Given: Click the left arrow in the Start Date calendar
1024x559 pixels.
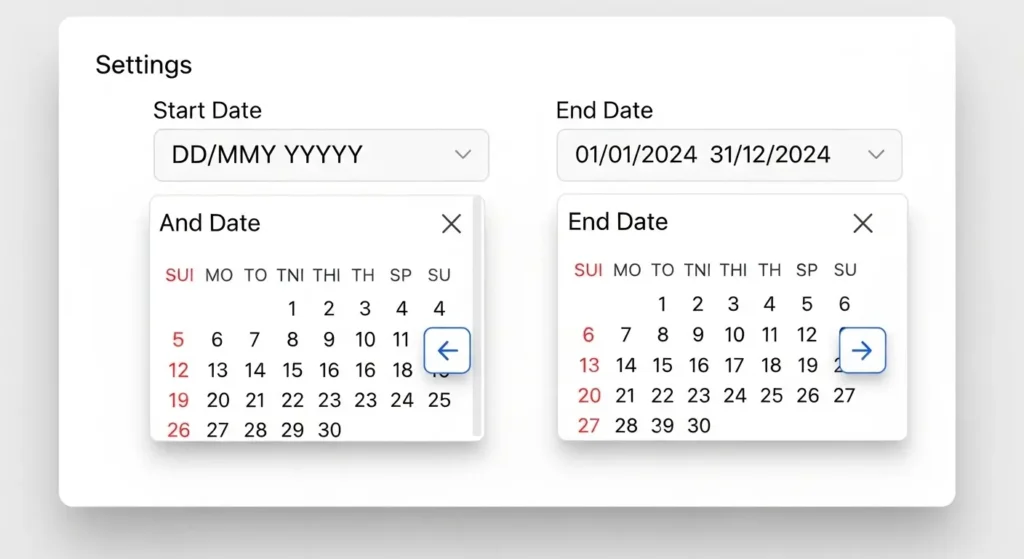Looking at the screenshot, I should (x=447, y=351).
